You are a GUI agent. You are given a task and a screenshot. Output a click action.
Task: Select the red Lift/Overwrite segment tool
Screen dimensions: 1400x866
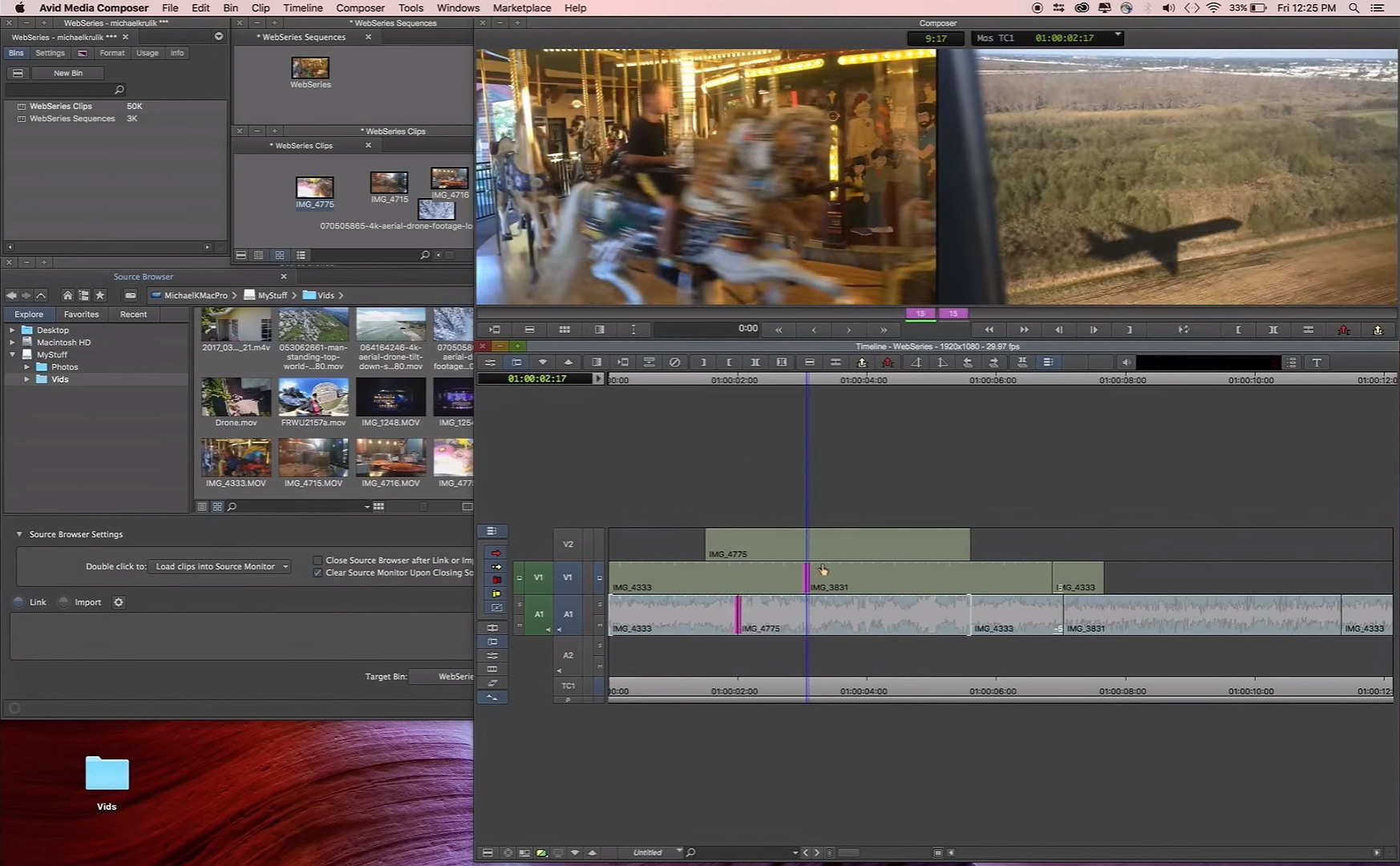point(496,553)
